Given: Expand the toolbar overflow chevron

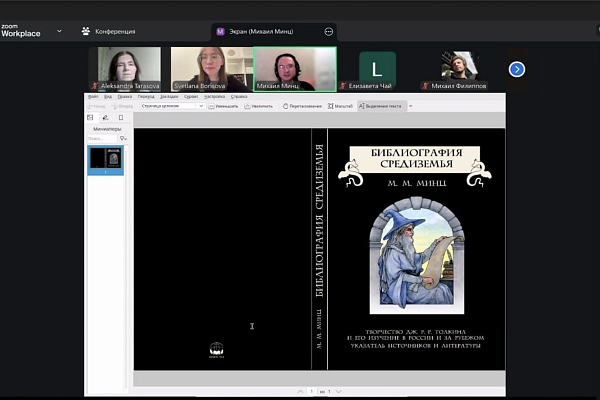Looking at the screenshot, I should pyautogui.click(x=409, y=105).
